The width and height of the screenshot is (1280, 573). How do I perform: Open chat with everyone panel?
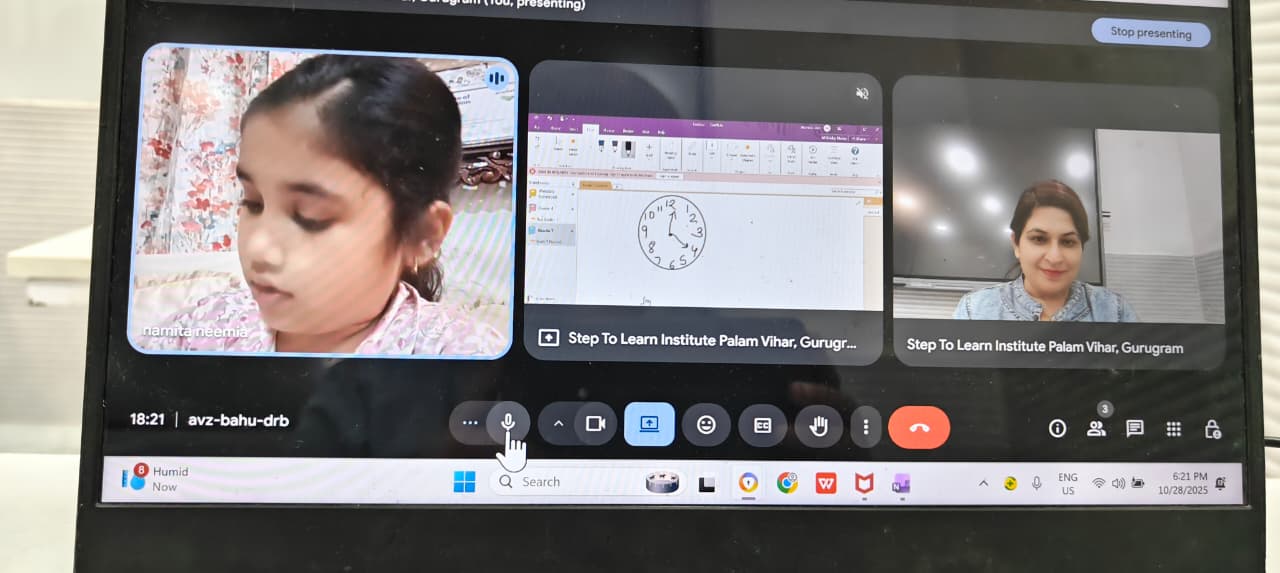tap(1135, 428)
